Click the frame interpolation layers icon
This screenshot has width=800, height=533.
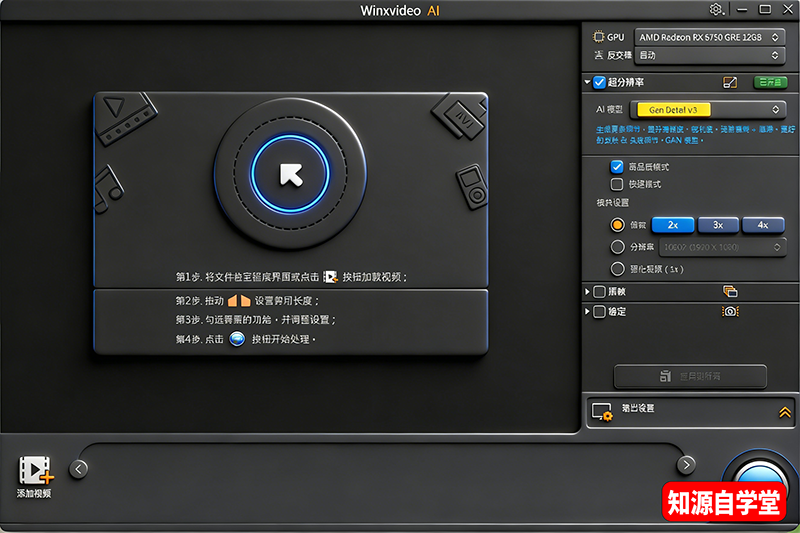point(730,292)
